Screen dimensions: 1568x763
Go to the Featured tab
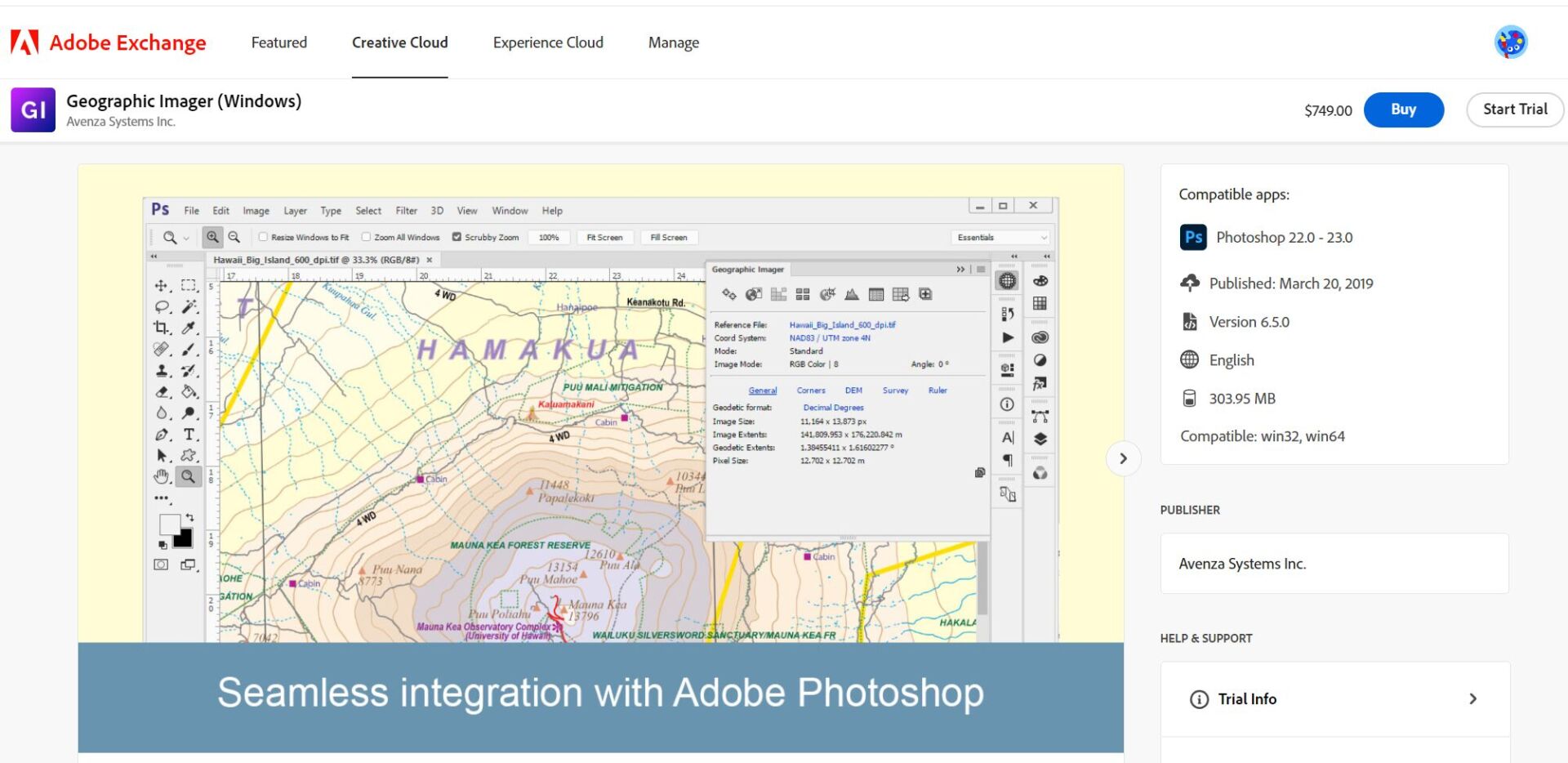click(x=279, y=42)
